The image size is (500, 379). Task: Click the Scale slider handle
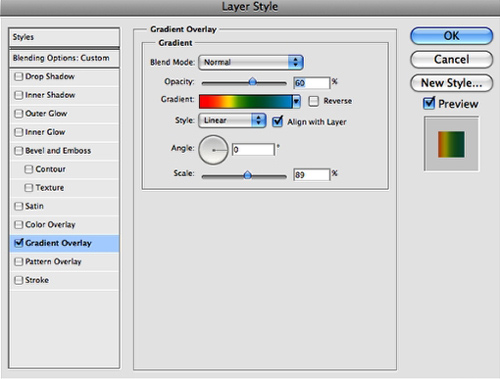[247, 175]
